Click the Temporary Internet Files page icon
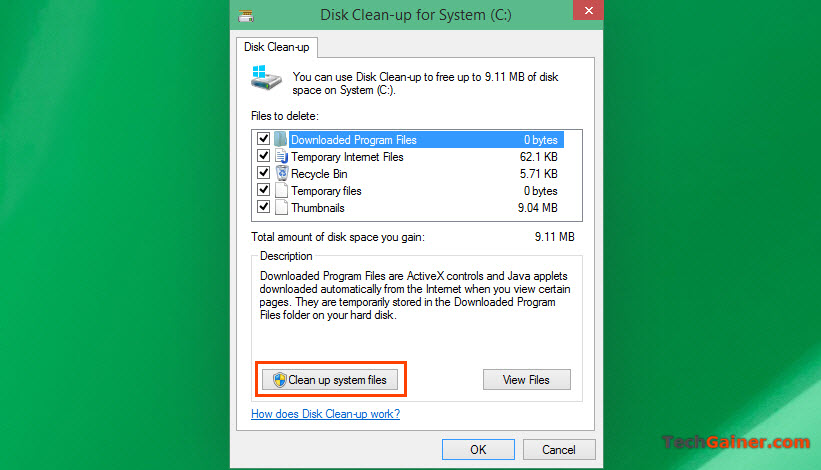Viewport: 821px width, 470px height. click(x=282, y=156)
